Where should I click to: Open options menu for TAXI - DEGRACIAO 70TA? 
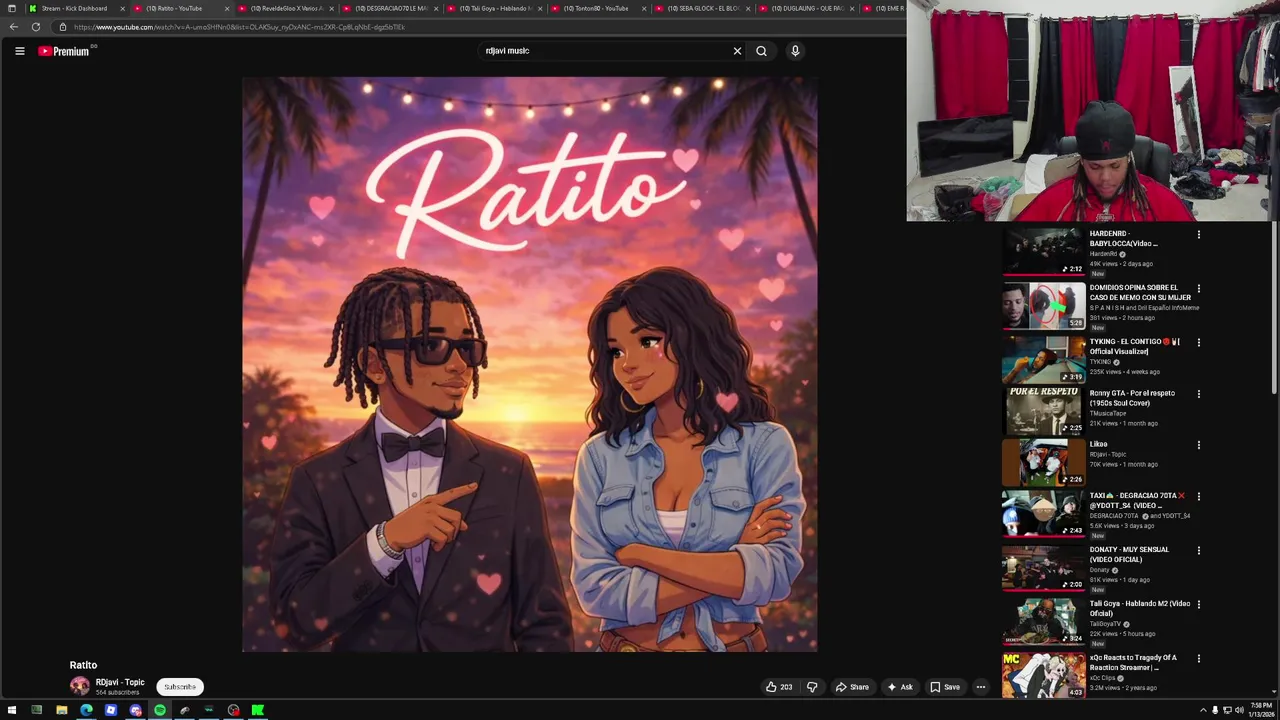pyautogui.click(x=1199, y=497)
